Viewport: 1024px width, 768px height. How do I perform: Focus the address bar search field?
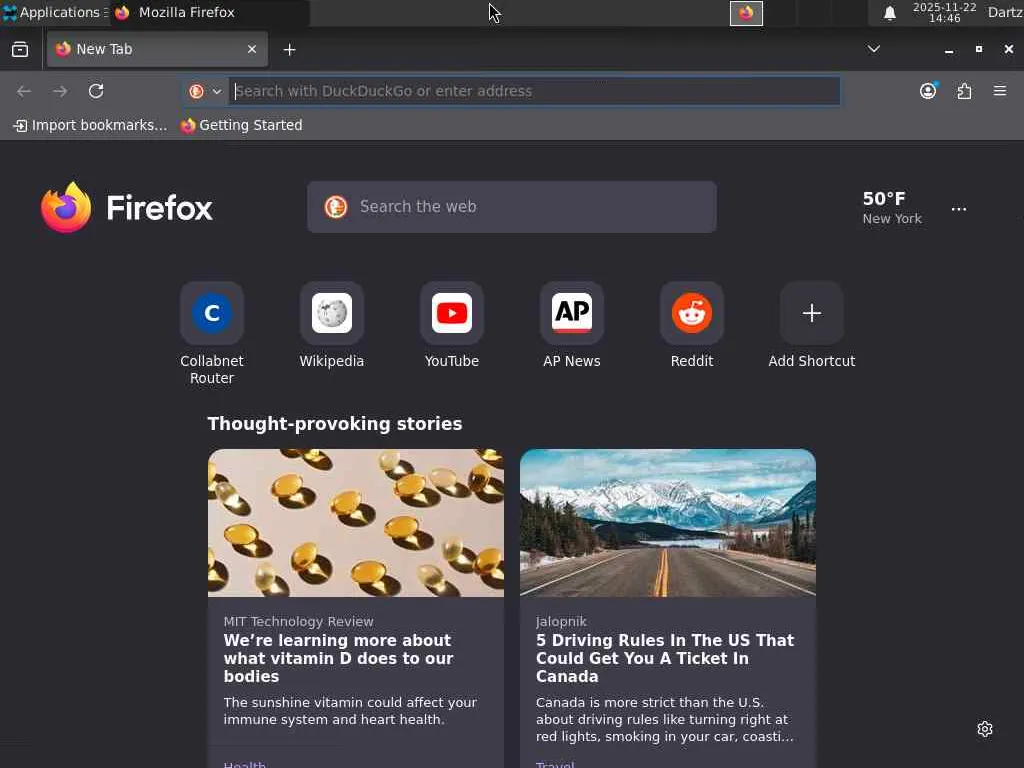tap(535, 91)
